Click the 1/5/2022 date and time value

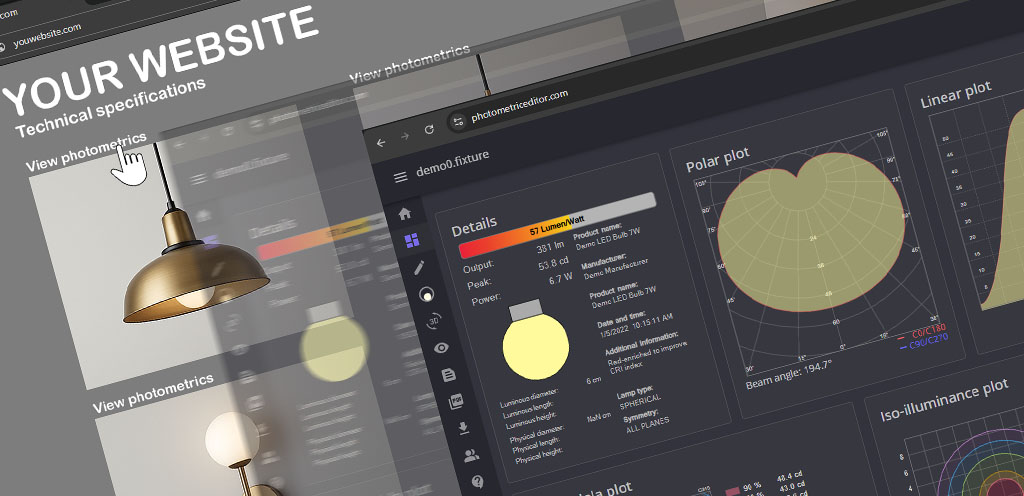click(635, 324)
